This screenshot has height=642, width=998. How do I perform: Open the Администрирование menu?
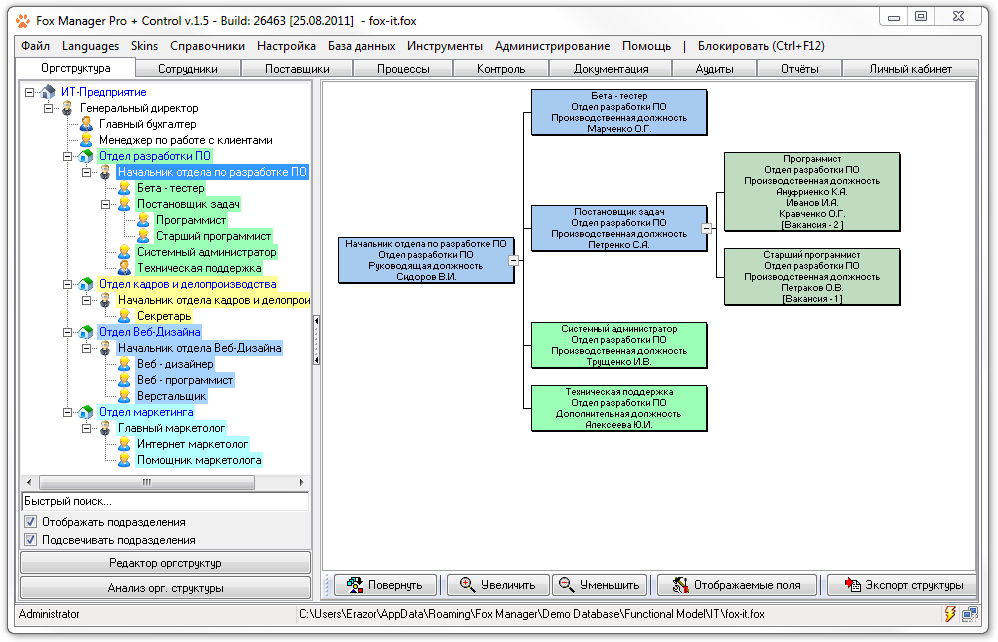pos(552,46)
